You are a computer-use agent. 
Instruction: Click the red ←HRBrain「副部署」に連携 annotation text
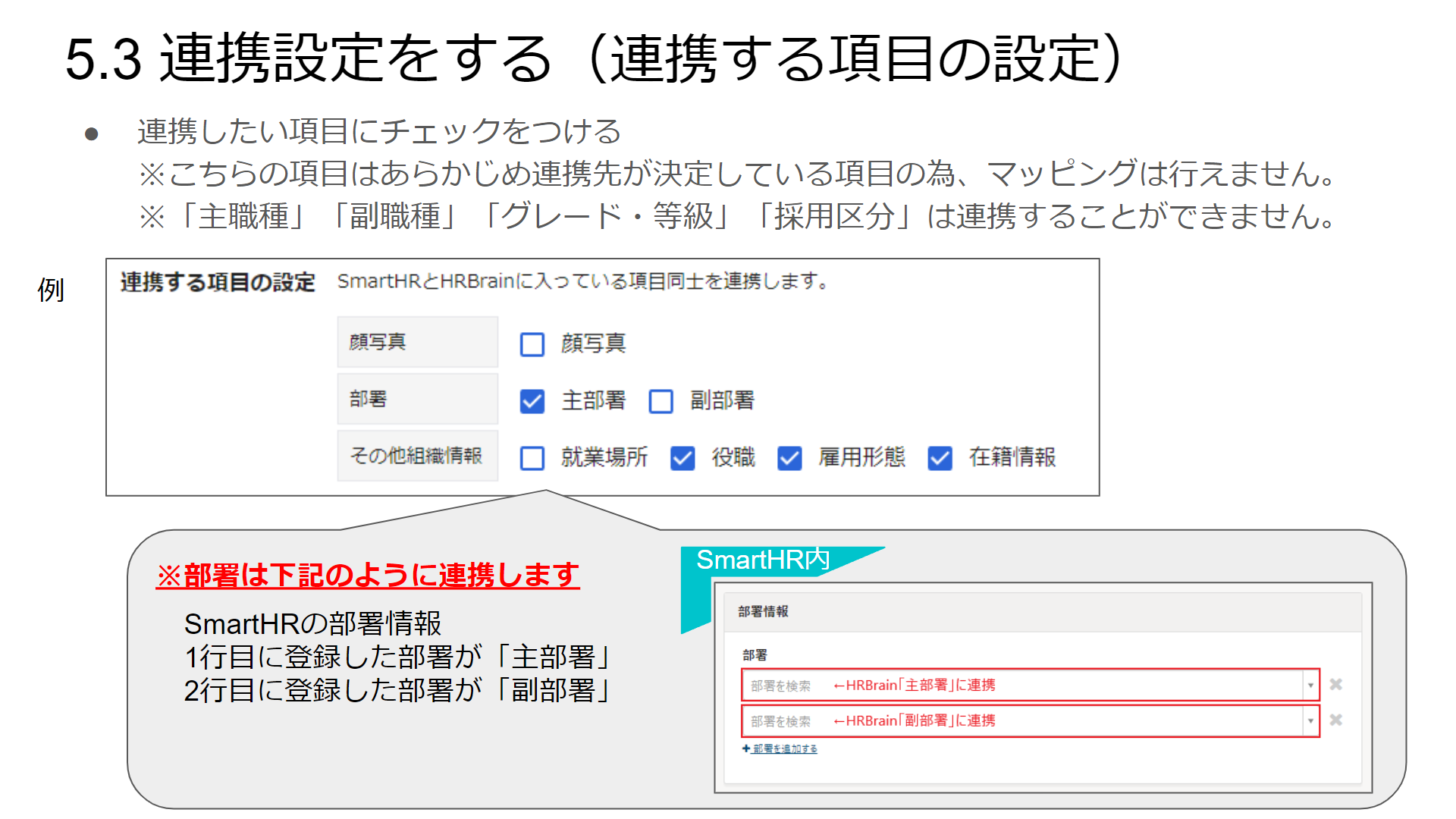point(914,721)
